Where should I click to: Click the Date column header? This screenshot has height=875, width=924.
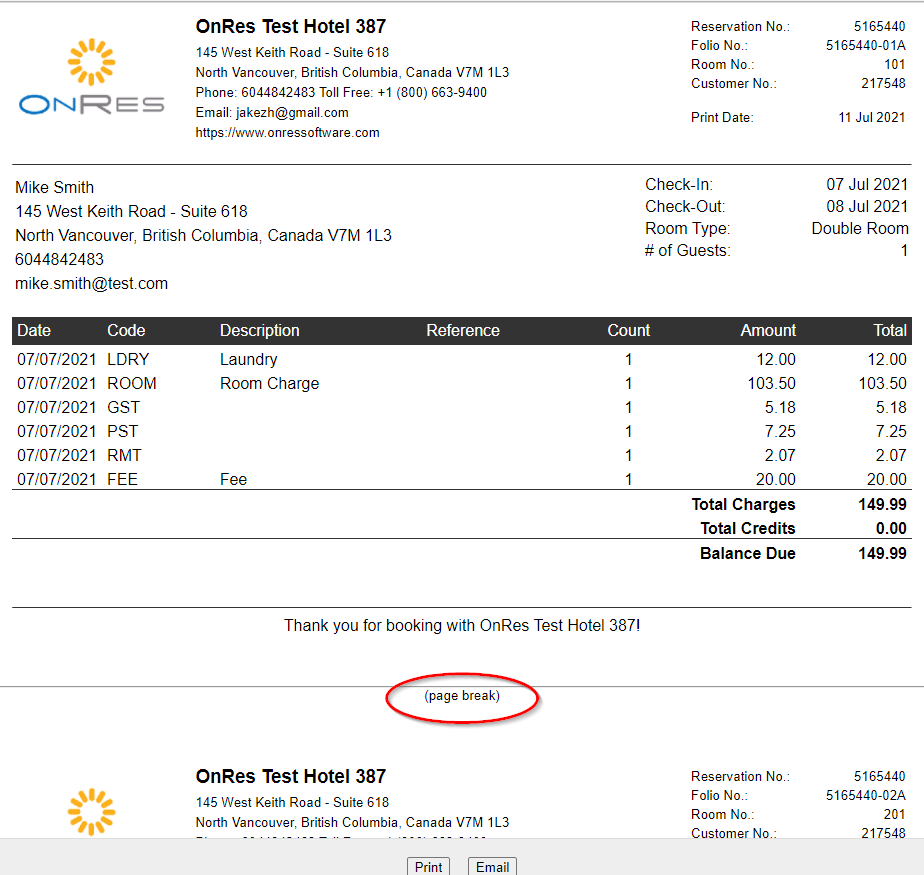click(x=34, y=331)
